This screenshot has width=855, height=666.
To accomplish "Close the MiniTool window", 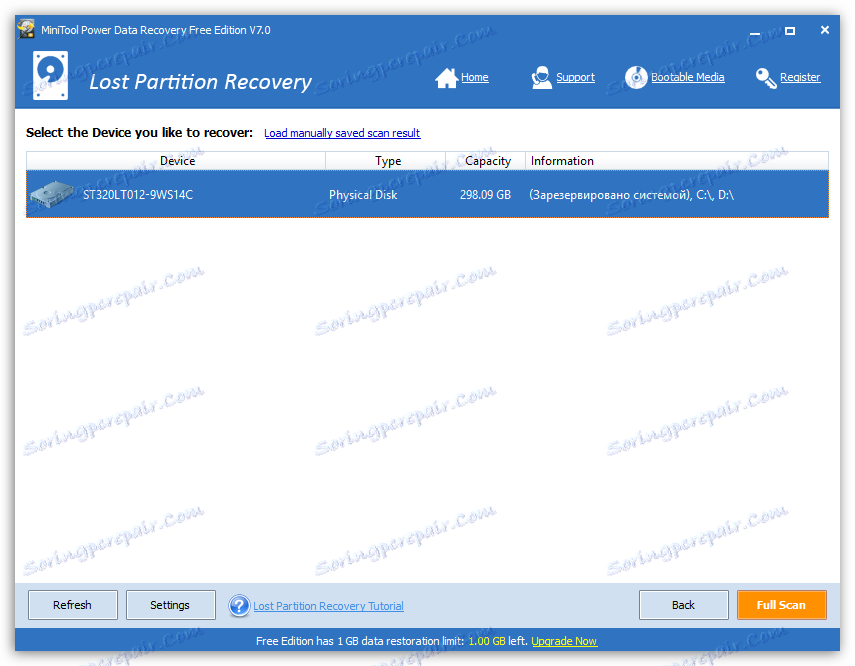I will 824,30.
